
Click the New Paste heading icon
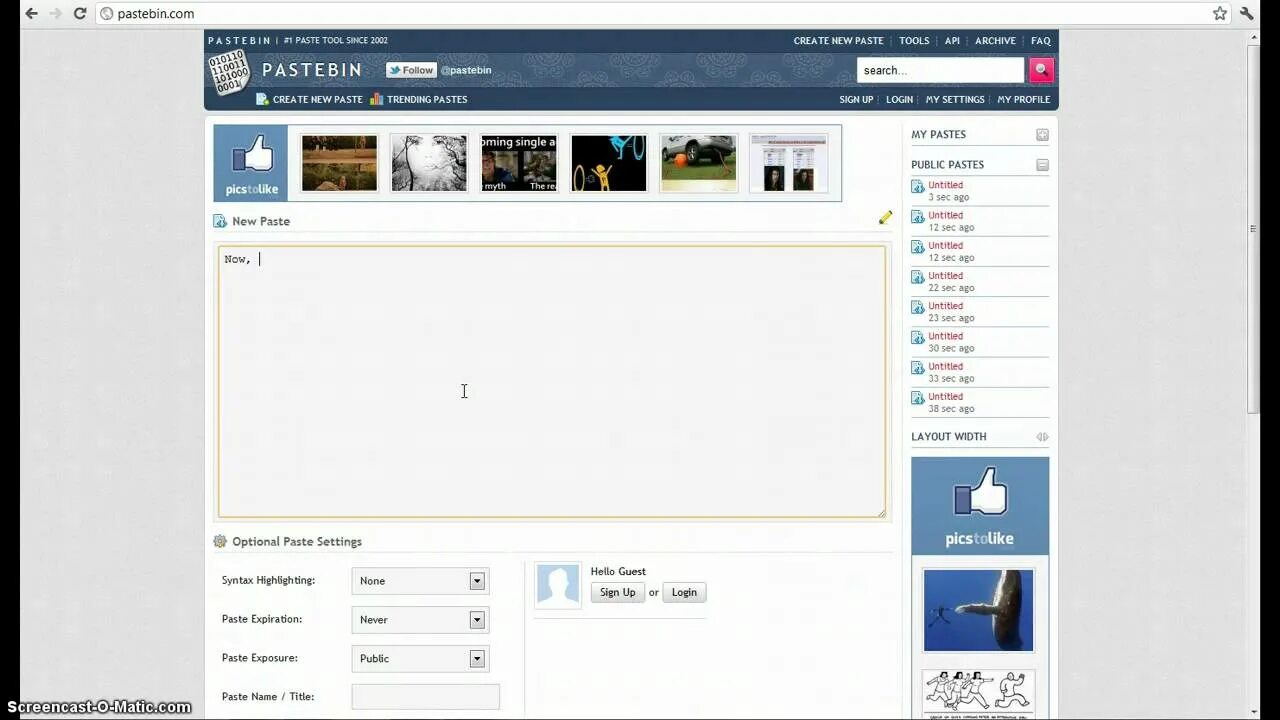[220, 221]
